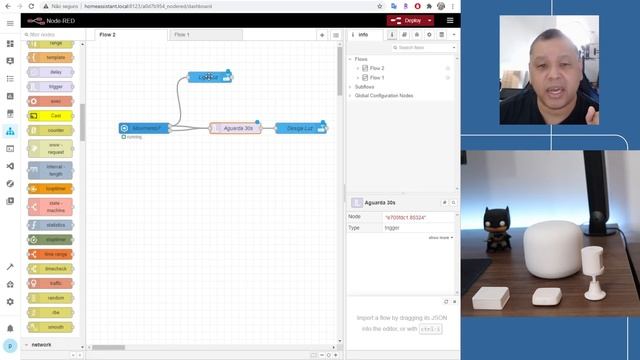Click the Search flows input field
Image resolution: width=640 pixels, height=360 pixels.
421,48
